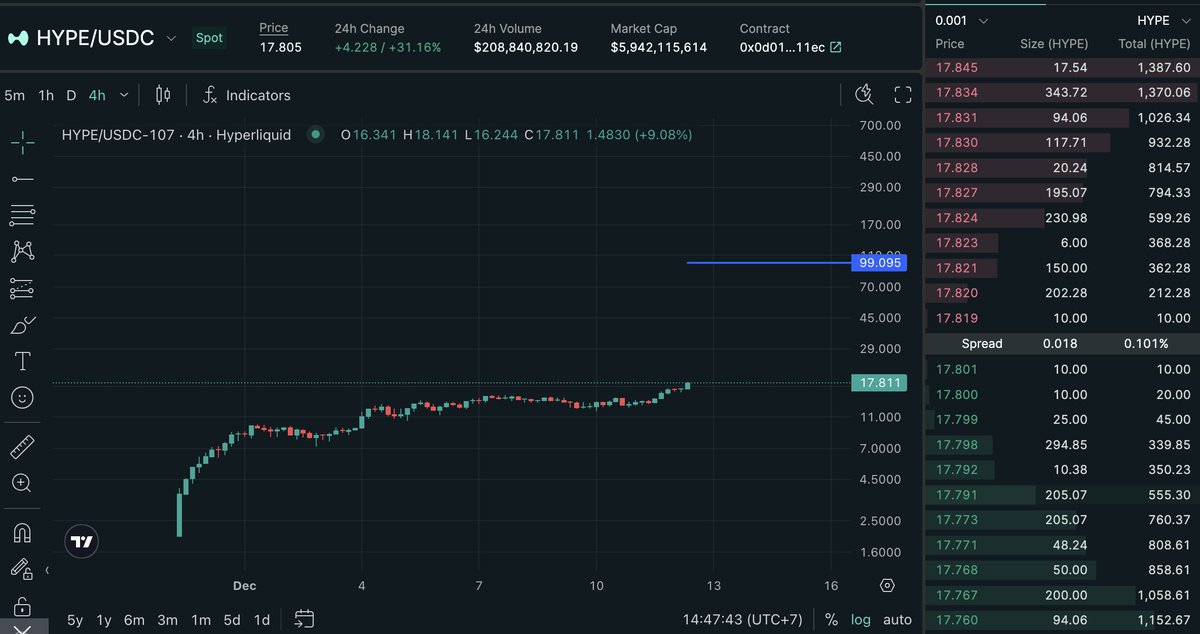The width and height of the screenshot is (1200, 634).
Task: Click ask price 17.834 in order book
Action: [x=956, y=92]
